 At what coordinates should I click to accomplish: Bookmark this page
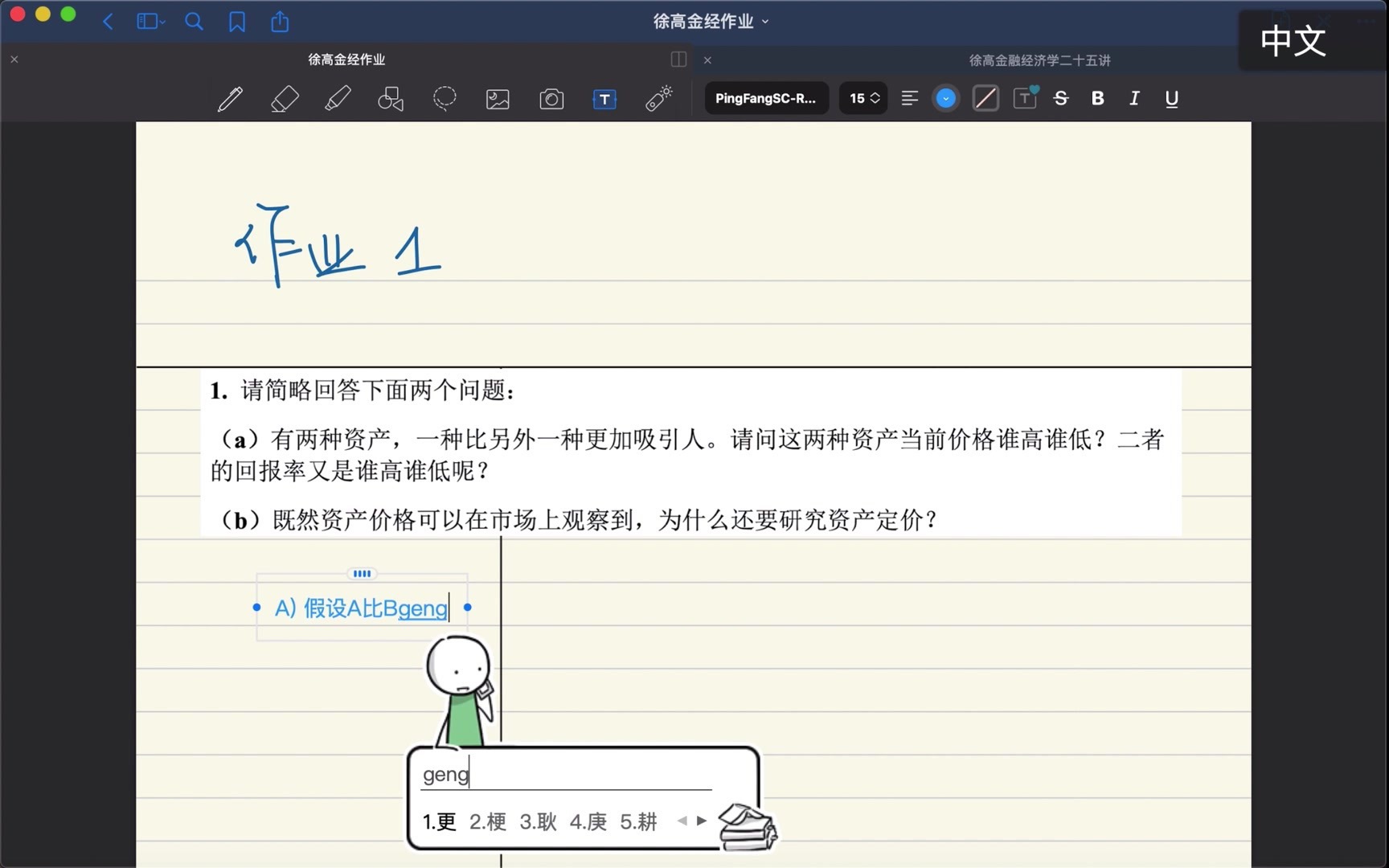(237, 22)
